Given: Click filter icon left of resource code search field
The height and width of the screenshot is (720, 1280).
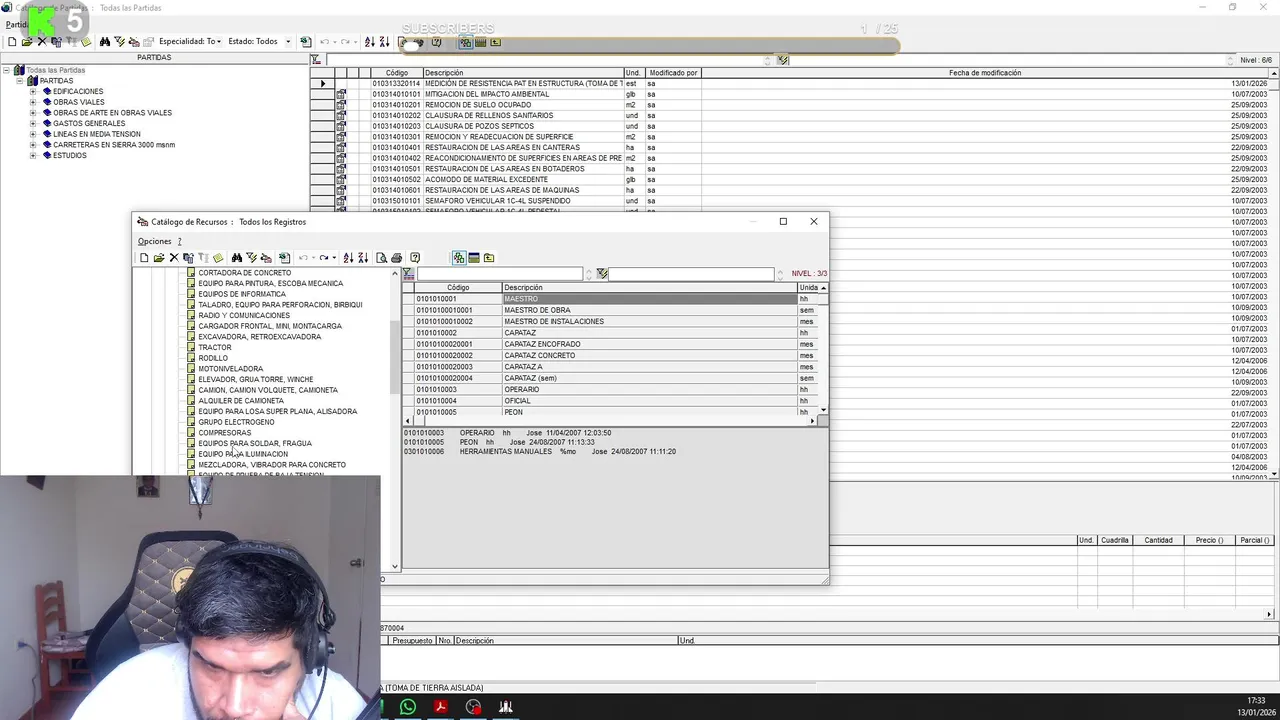Looking at the screenshot, I should tap(408, 274).
